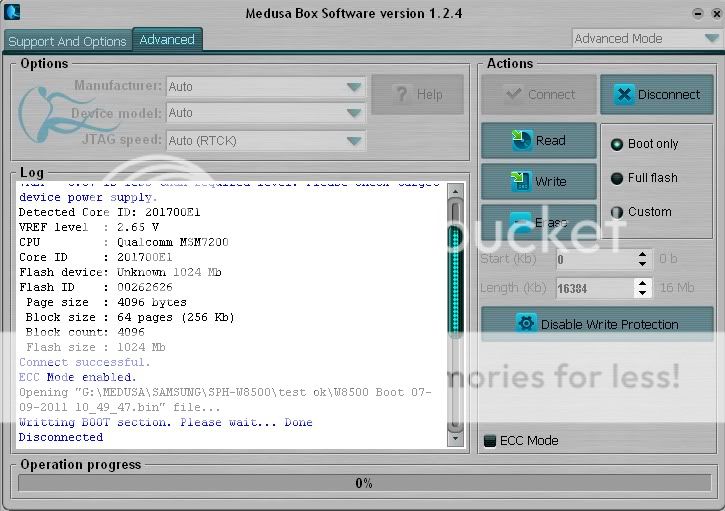The image size is (725, 511).
Task: Click the 'Flash ID : 00262626' log line
Action: click(96, 287)
